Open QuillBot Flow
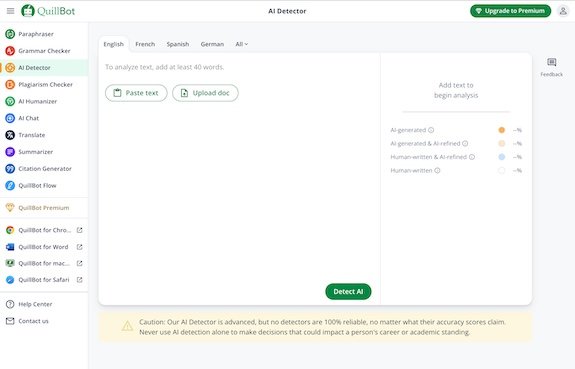 44,186
